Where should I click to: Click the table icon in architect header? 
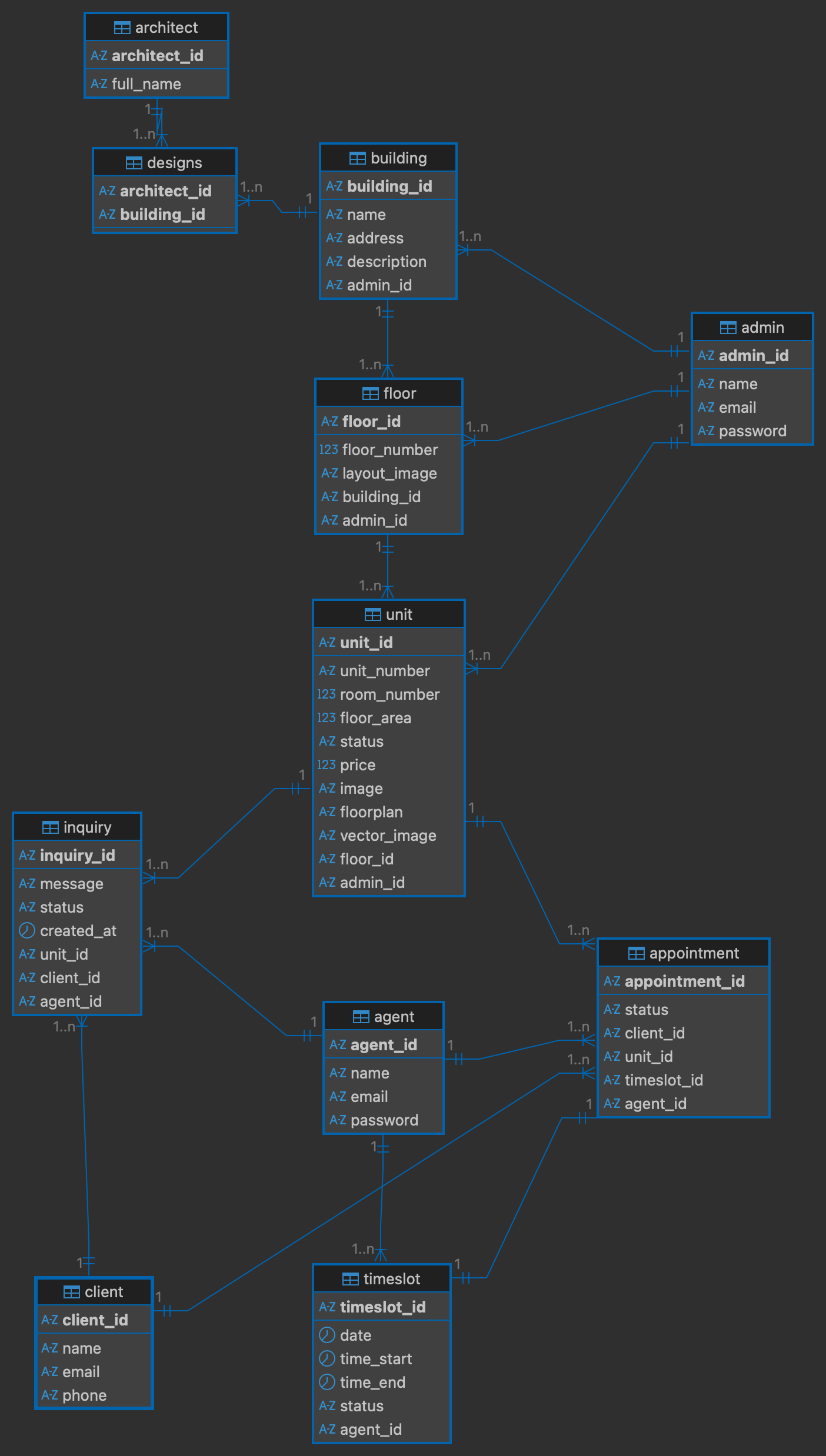(122, 28)
